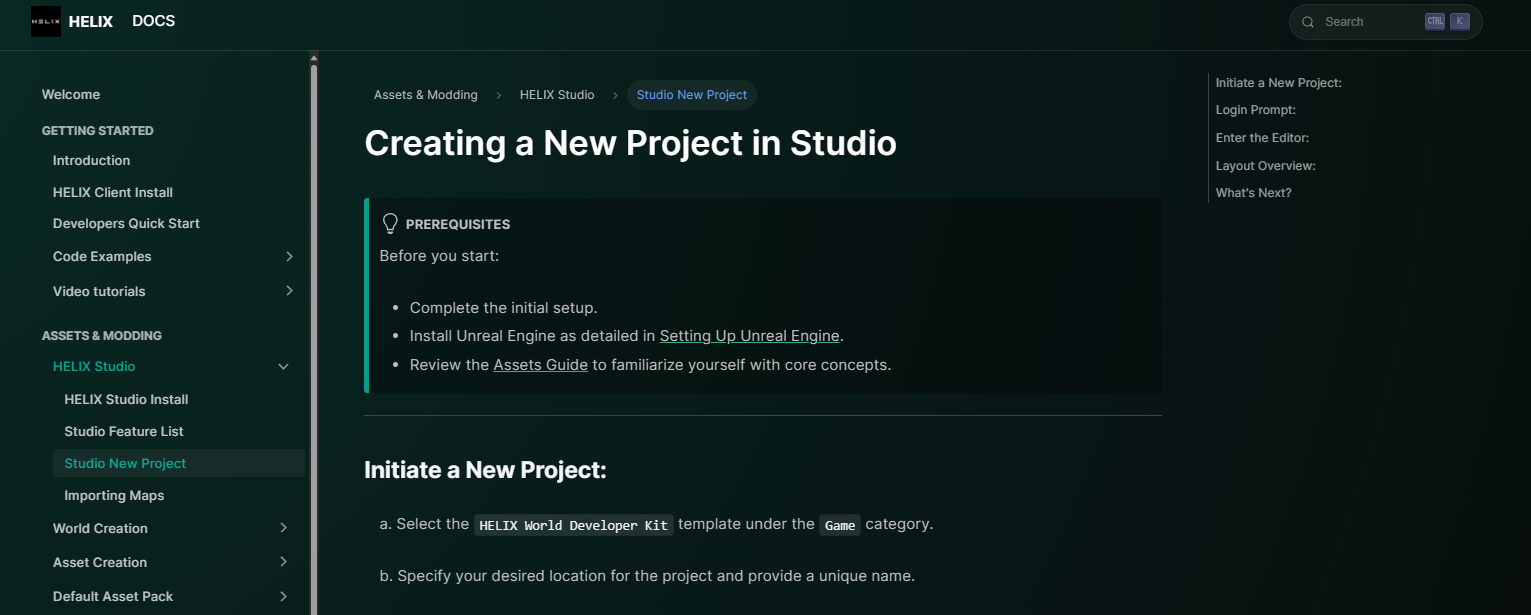Viewport: 1531px width, 615px height.
Task: Expand the Video tutorials section
Action: pos(289,291)
